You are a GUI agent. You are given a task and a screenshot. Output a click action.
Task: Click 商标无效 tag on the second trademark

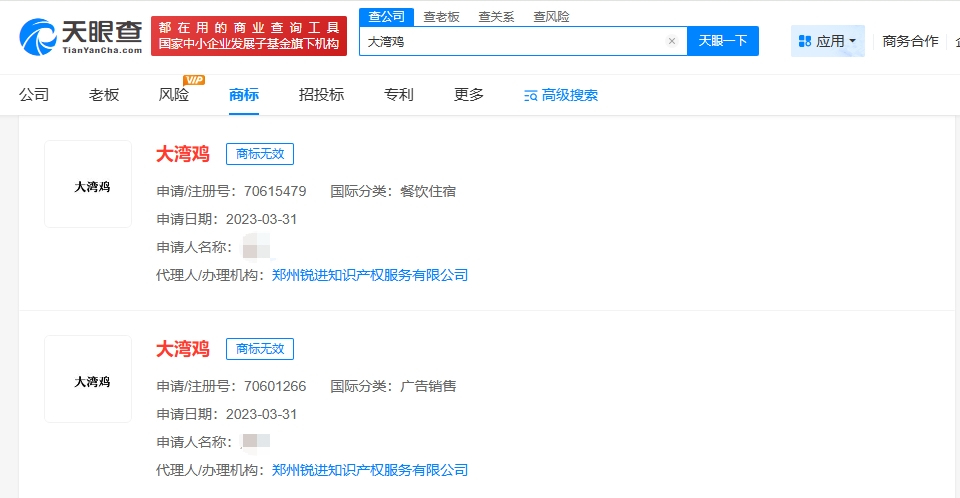coord(260,349)
